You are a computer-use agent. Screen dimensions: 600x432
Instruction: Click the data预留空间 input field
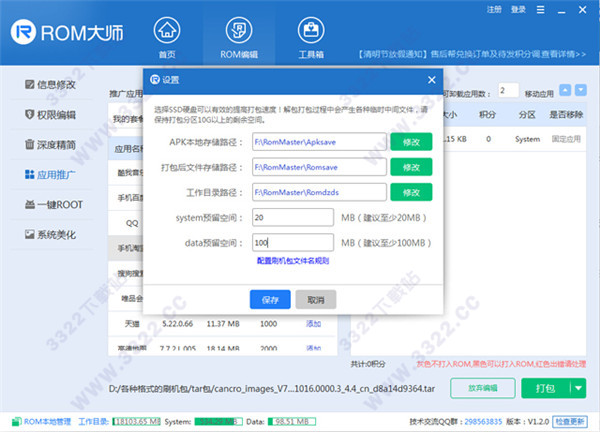tap(293, 243)
